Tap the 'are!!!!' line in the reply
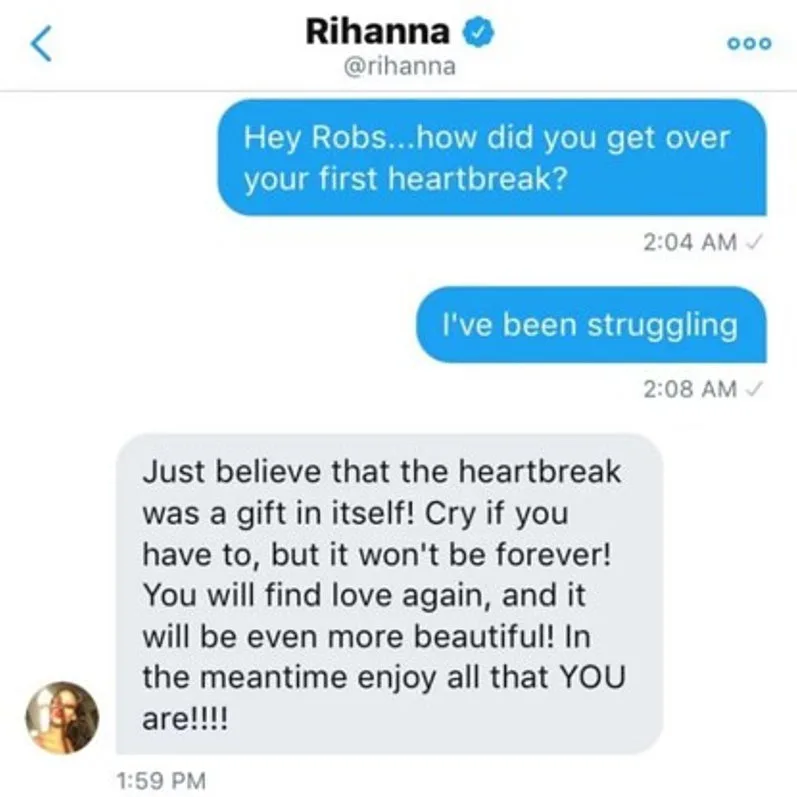The width and height of the screenshot is (797, 797). click(x=185, y=718)
